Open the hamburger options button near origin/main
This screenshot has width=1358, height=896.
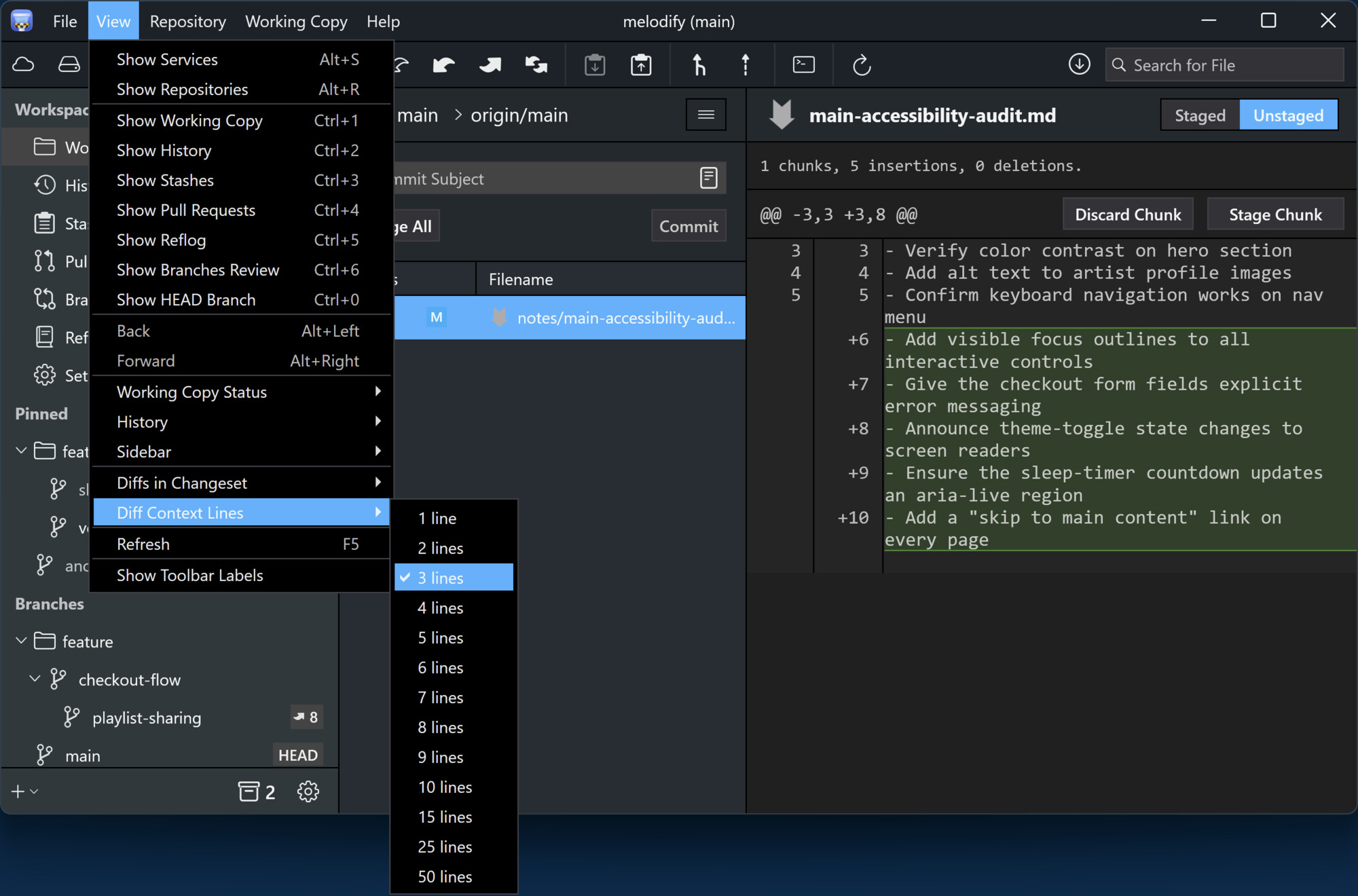(706, 115)
